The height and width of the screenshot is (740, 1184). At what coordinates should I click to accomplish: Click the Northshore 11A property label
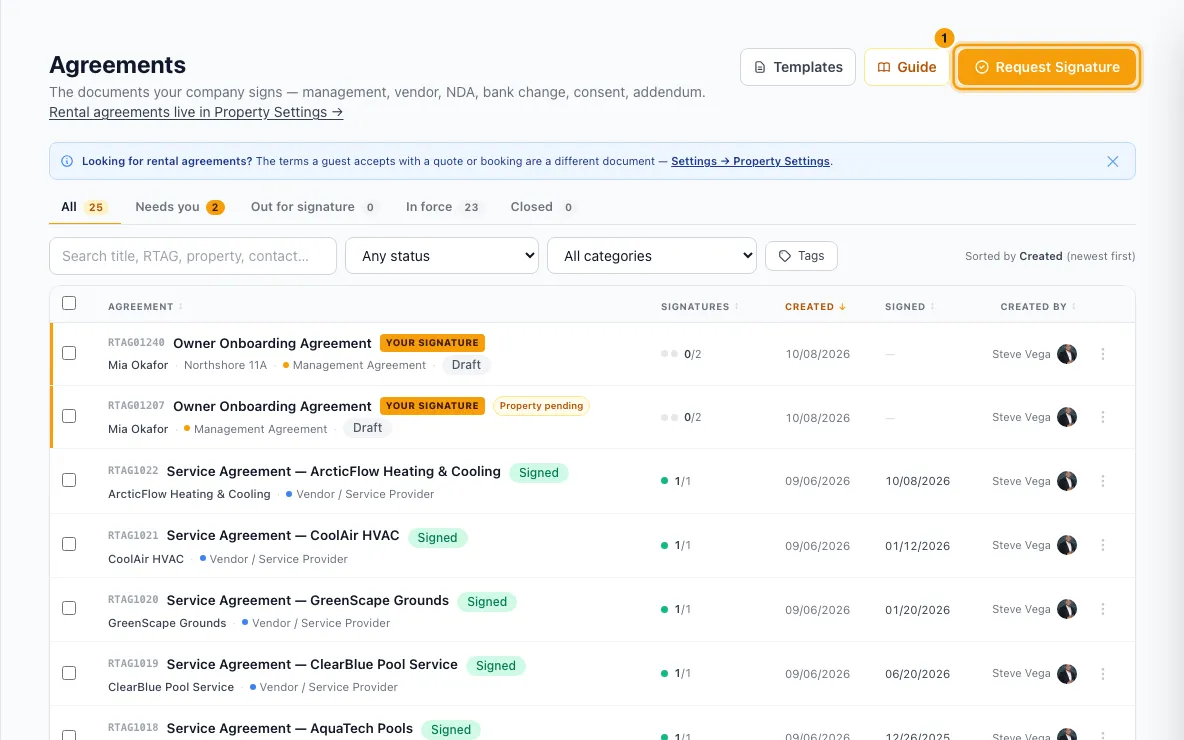(x=225, y=365)
